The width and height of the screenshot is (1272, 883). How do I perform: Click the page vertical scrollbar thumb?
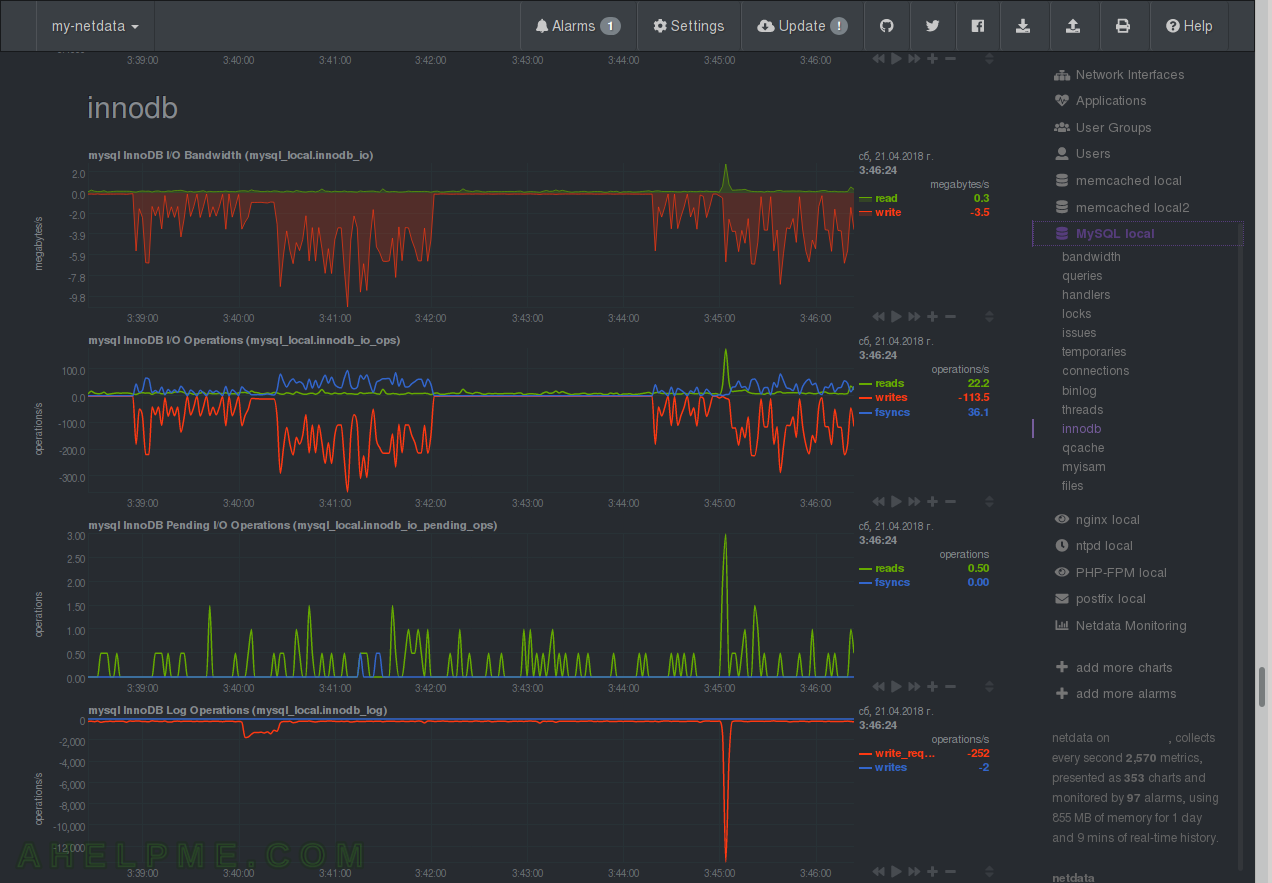pos(1262,687)
